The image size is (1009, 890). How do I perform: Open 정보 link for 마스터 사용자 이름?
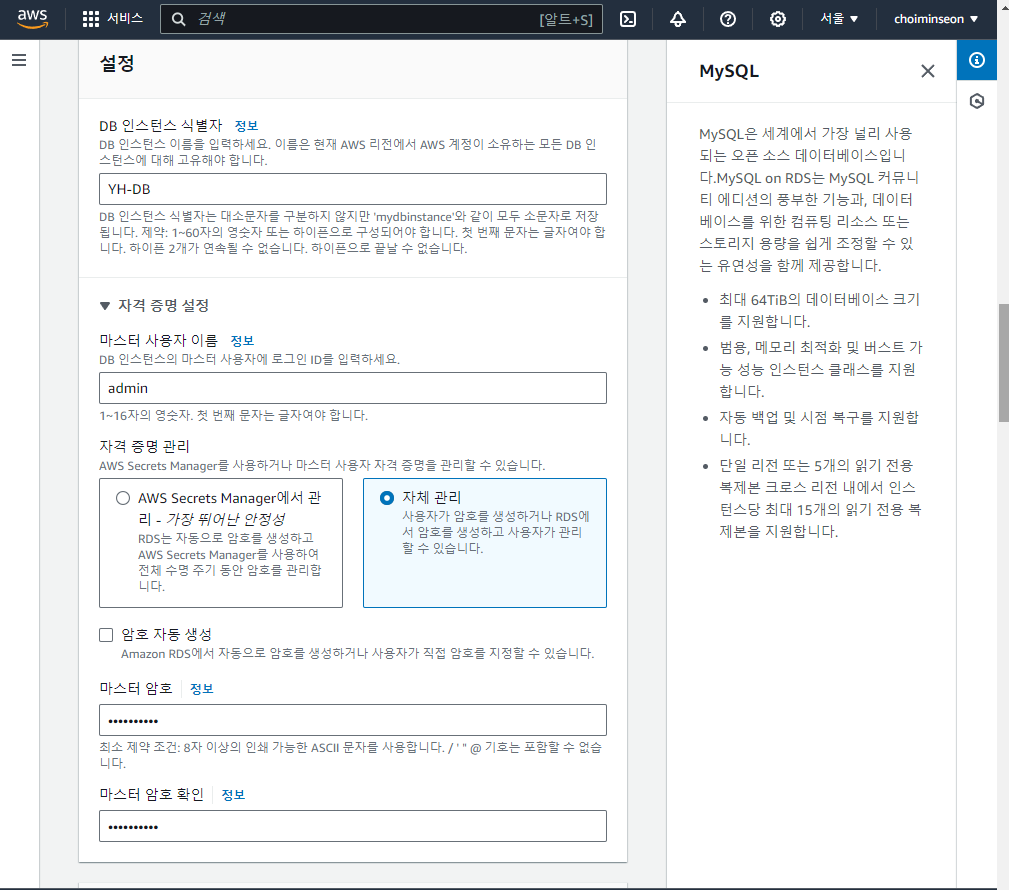pos(242,340)
